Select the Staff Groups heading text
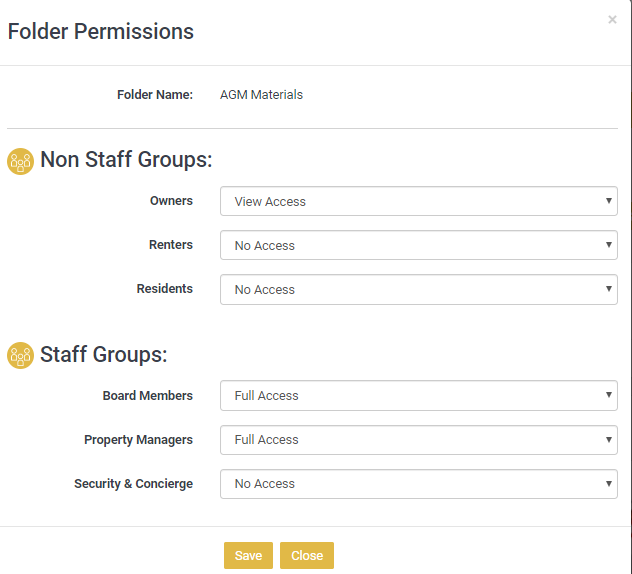 103,354
